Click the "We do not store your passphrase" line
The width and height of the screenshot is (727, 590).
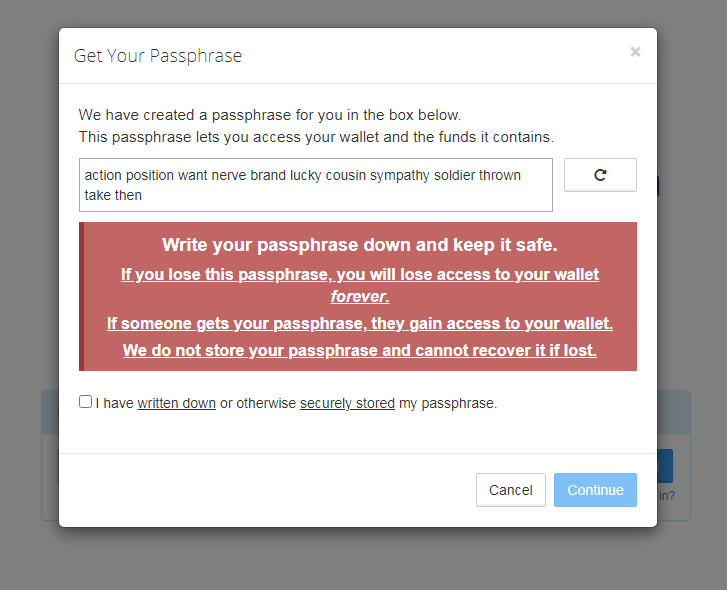[360, 350]
